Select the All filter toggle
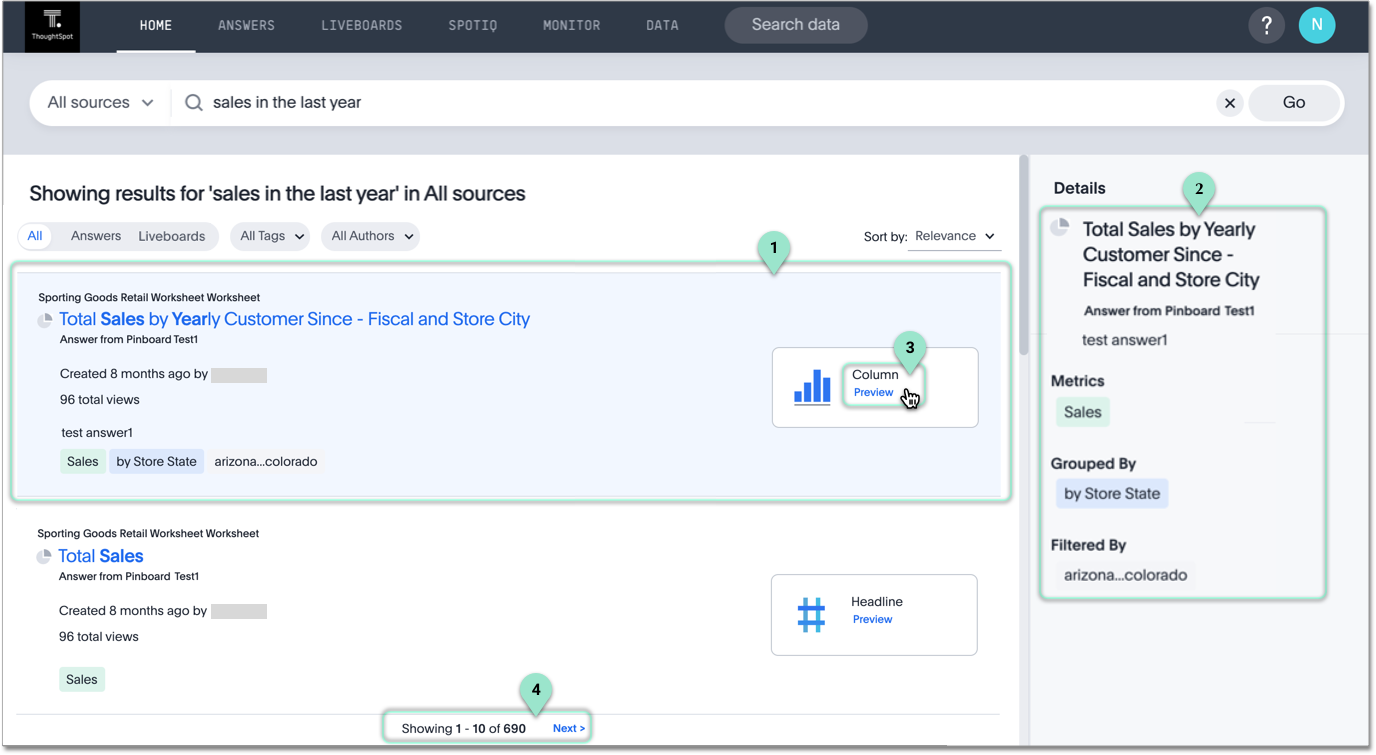This screenshot has height=755, width=1376. pos(35,236)
